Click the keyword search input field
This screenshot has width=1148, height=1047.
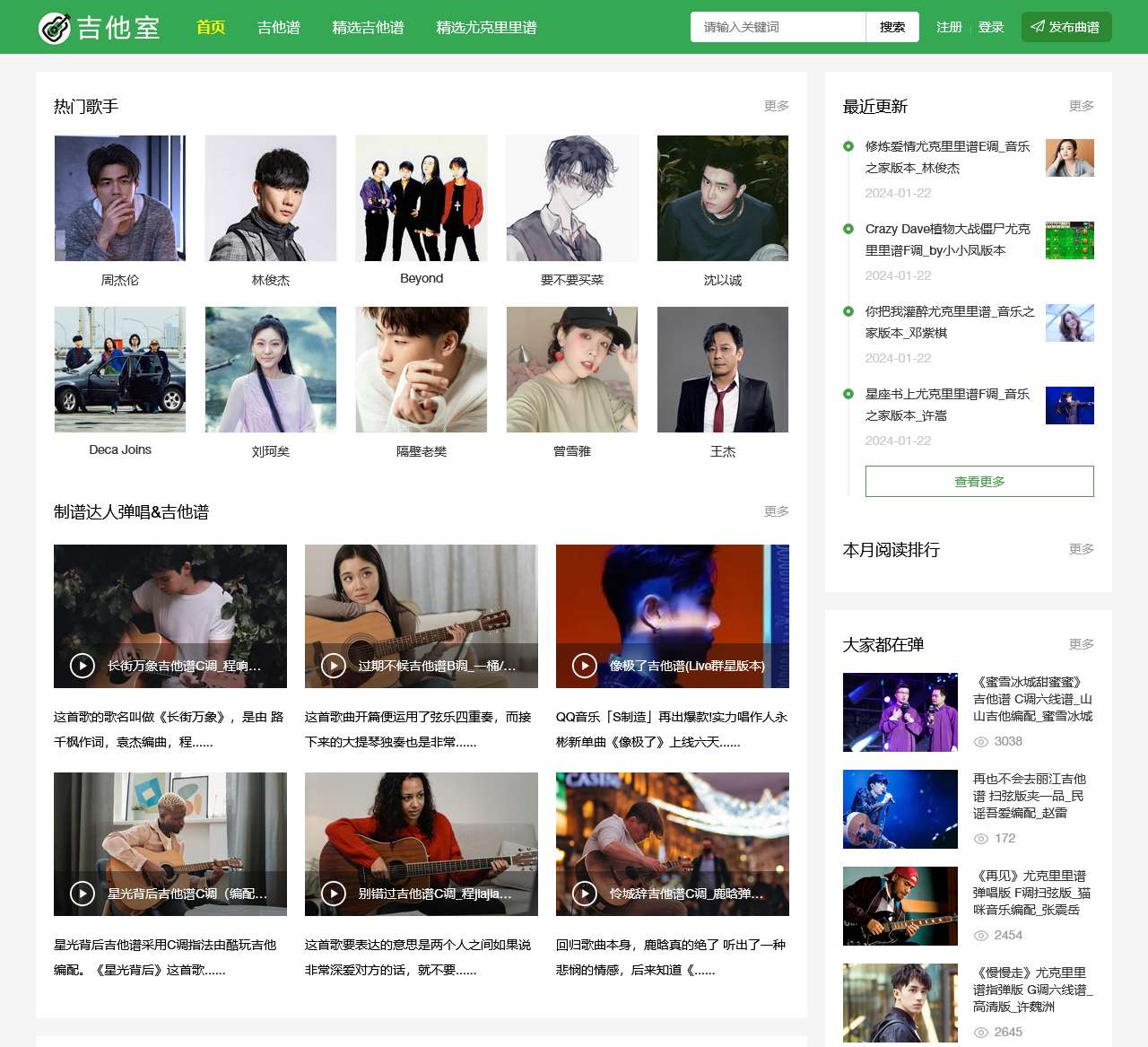tap(778, 27)
